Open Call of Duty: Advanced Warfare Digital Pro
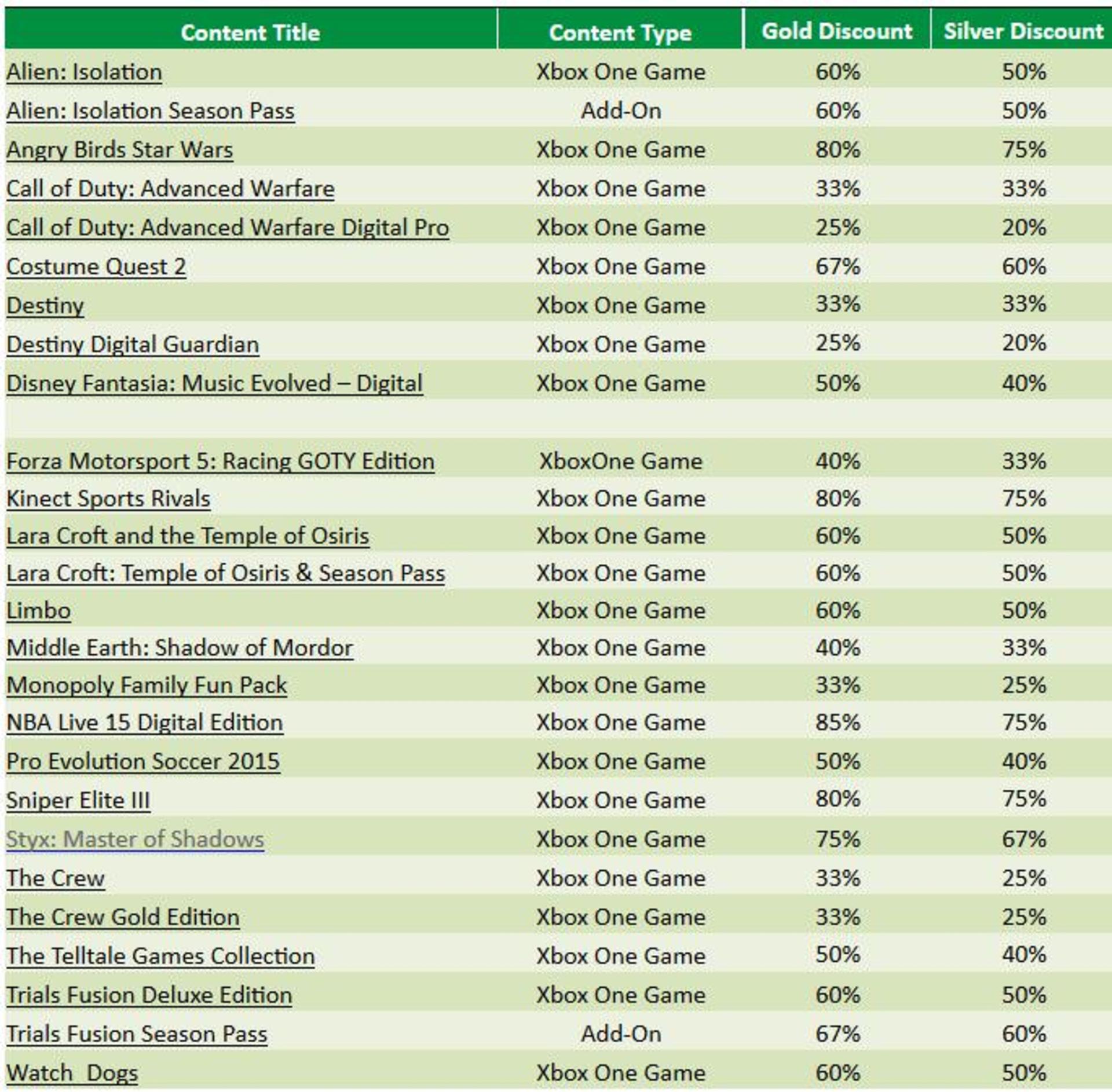Image resolution: width=1112 pixels, height=1092 pixels. click(228, 228)
